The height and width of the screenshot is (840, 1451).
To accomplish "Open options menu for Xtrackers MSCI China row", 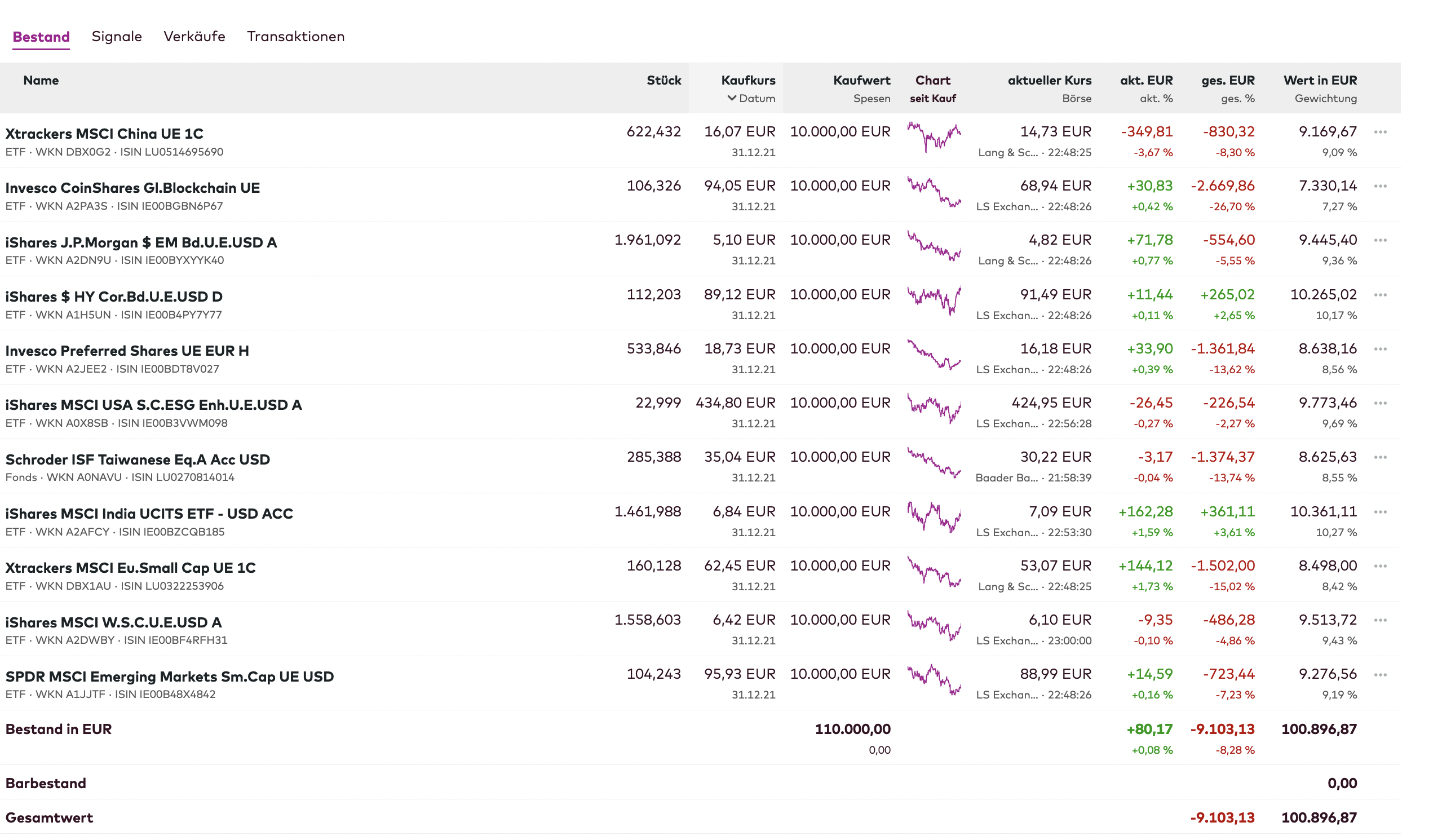I will [1379, 132].
